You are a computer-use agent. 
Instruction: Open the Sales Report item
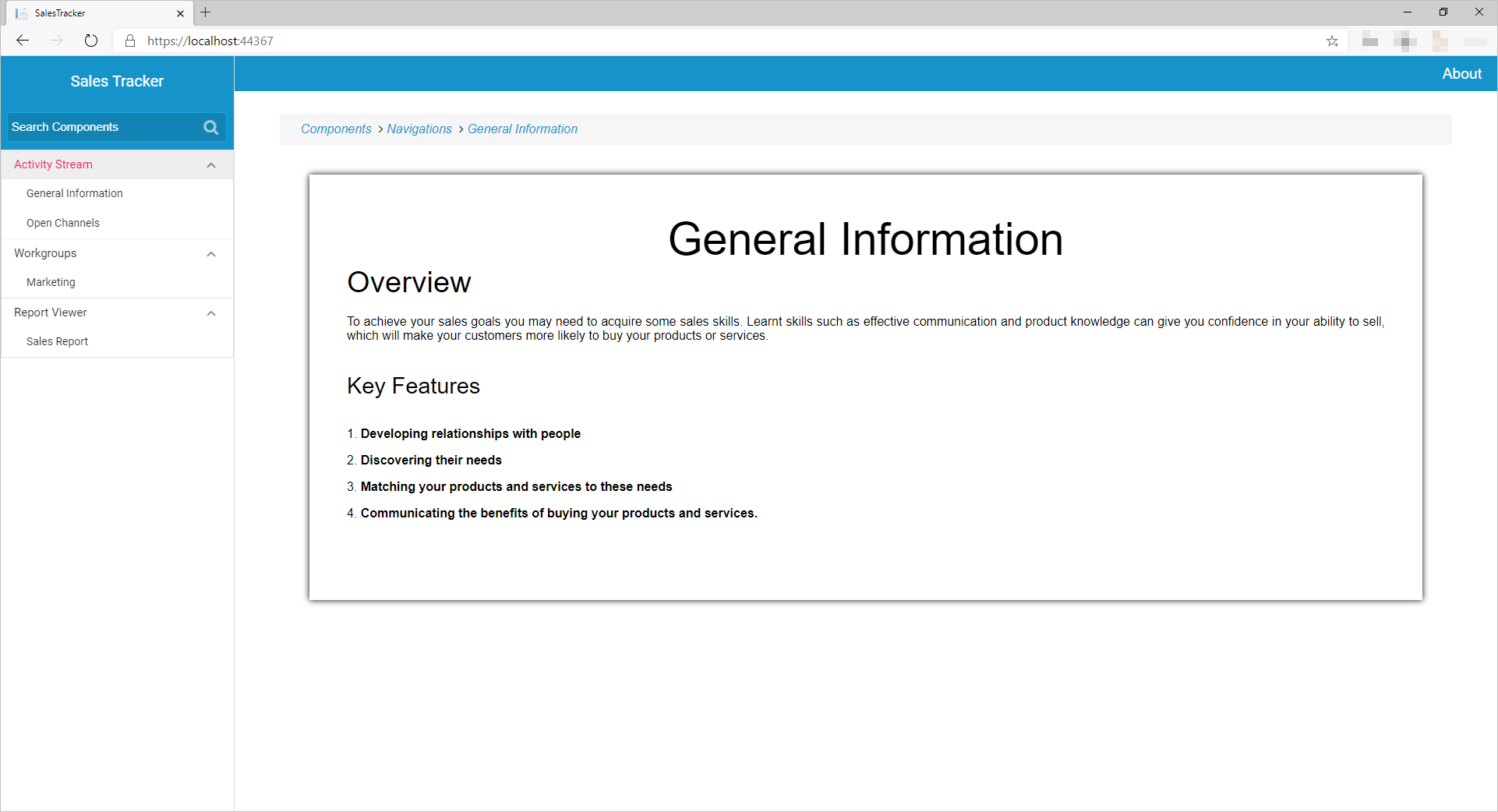(57, 341)
